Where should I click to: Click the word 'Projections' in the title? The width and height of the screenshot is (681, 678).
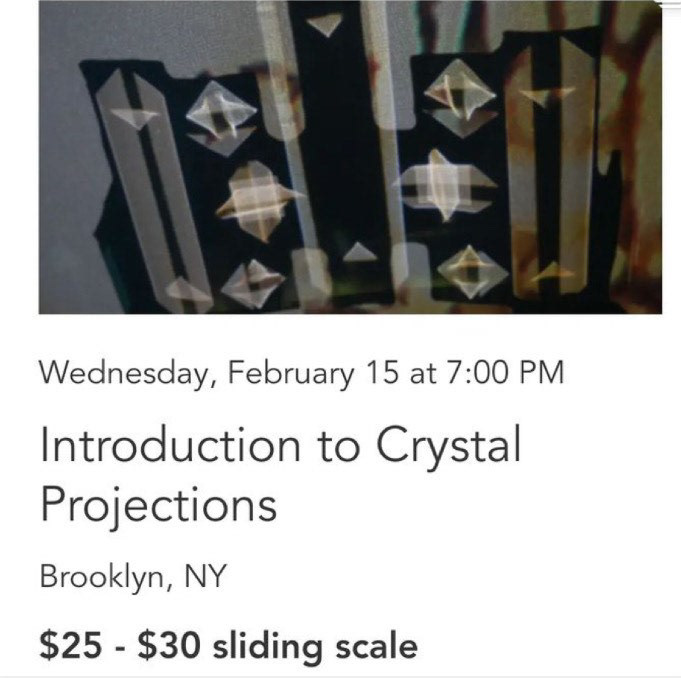158,505
